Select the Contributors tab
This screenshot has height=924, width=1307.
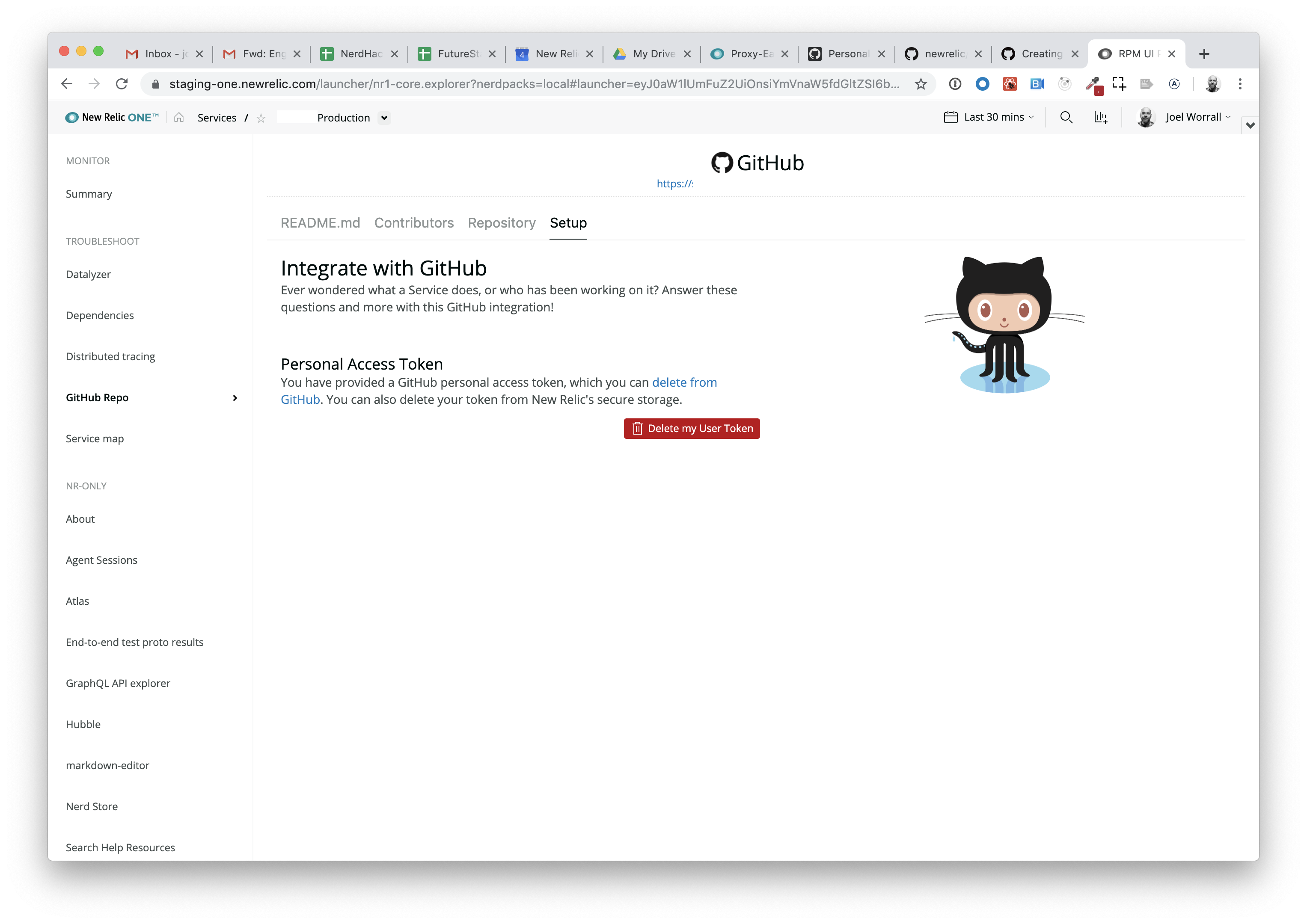(413, 223)
